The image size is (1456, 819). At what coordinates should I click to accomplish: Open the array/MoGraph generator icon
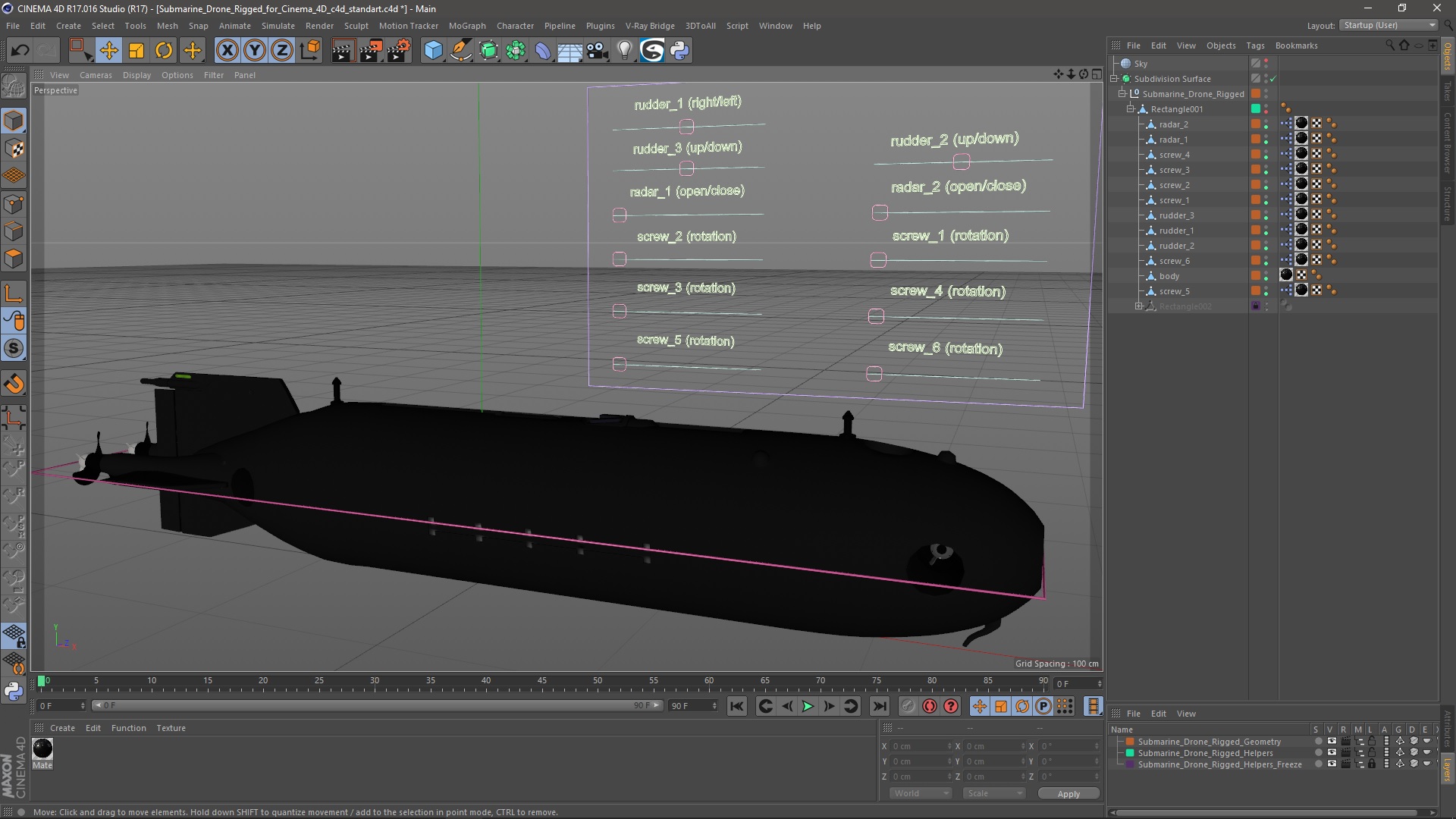(516, 51)
